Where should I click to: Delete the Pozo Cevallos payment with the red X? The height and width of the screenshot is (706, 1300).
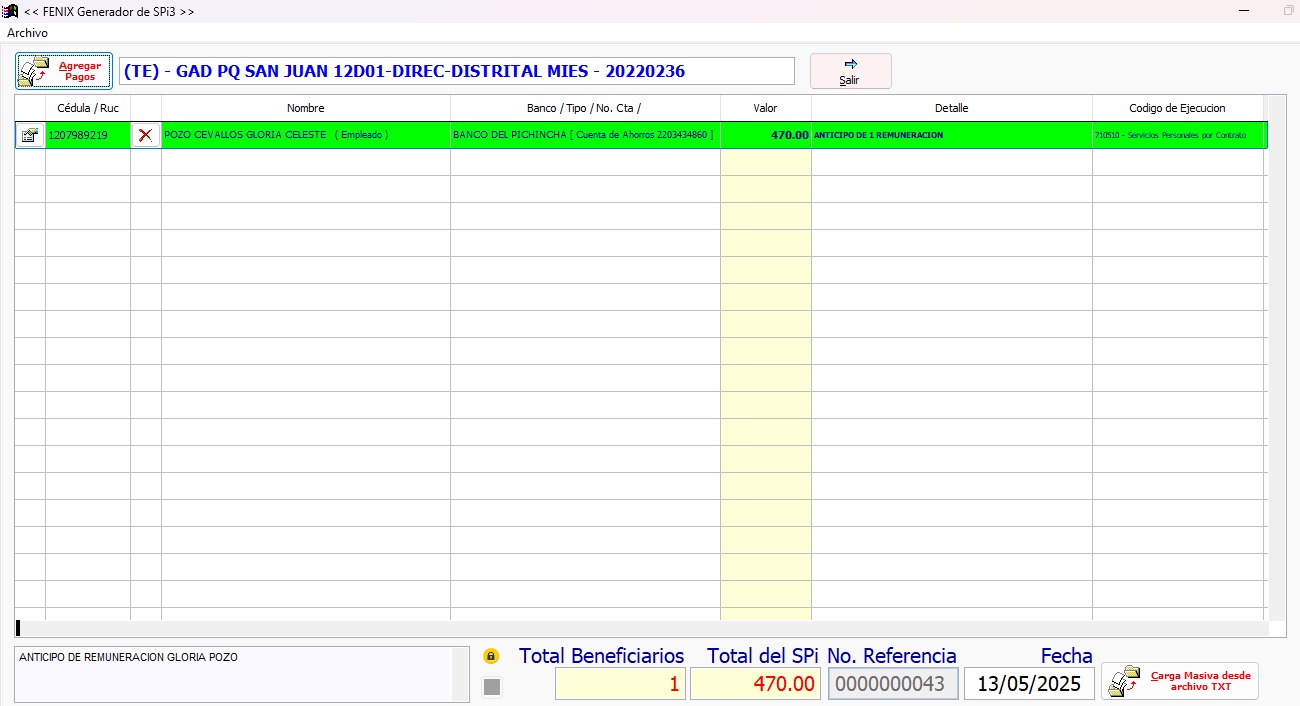tap(146, 135)
